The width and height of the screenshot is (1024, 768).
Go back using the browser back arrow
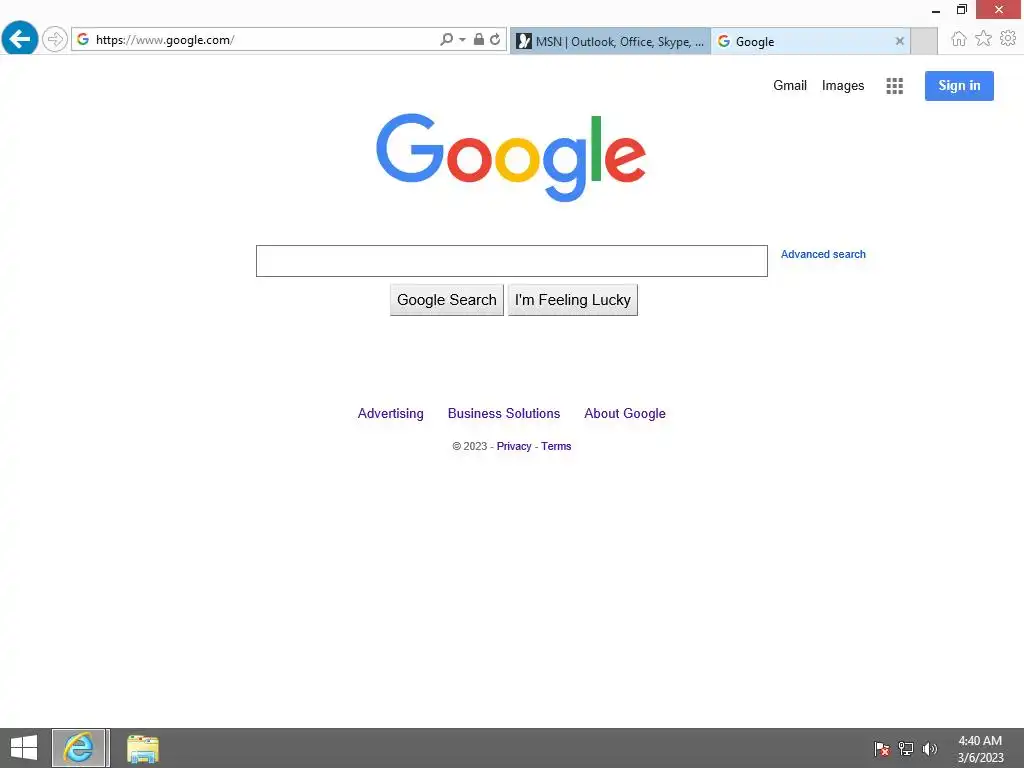[20, 39]
